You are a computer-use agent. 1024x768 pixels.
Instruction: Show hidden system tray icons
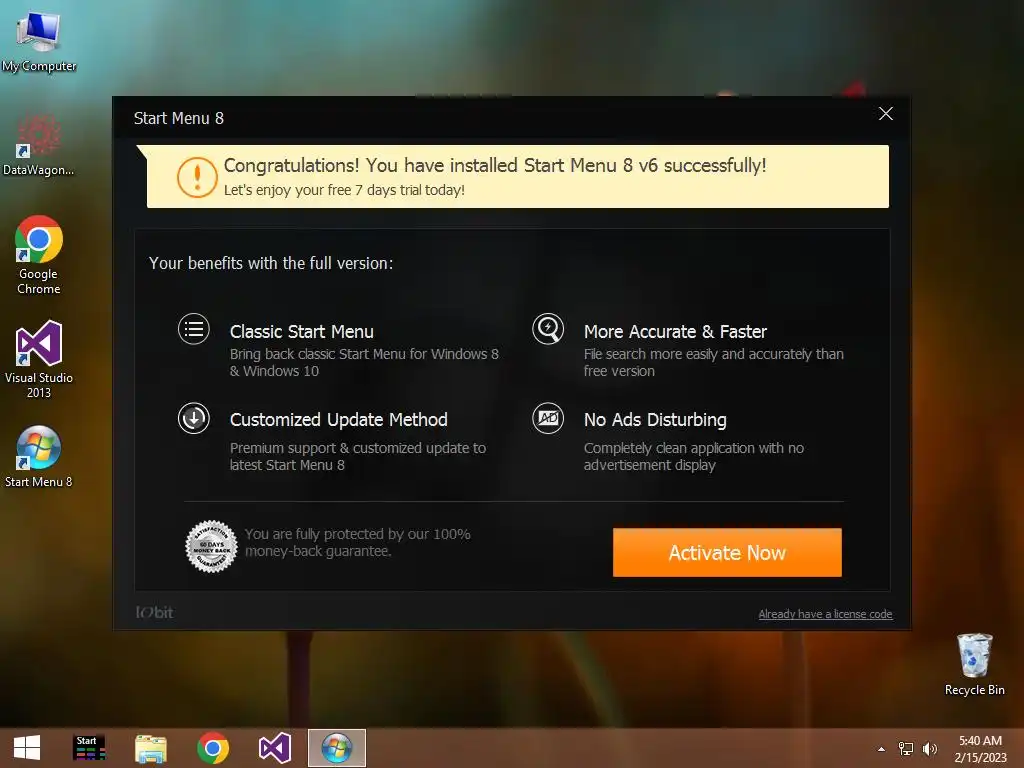(881, 749)
